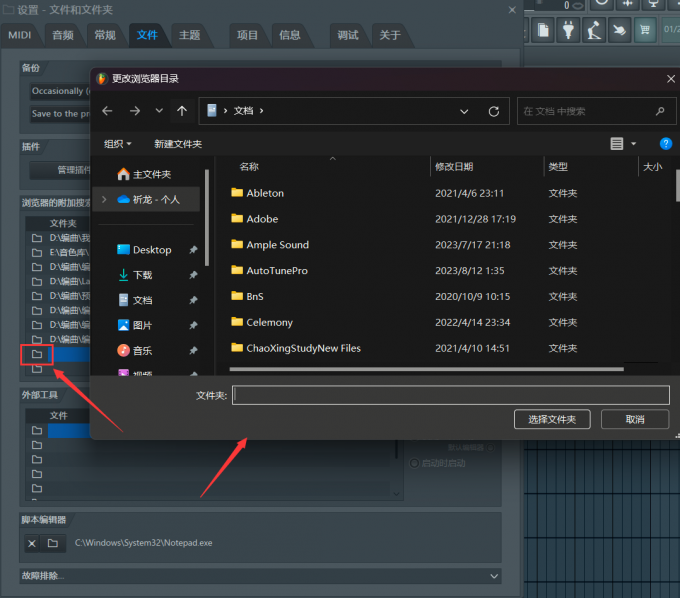
Task: Open the 'Save to the pr' dropdown
Action: (60, 114)
